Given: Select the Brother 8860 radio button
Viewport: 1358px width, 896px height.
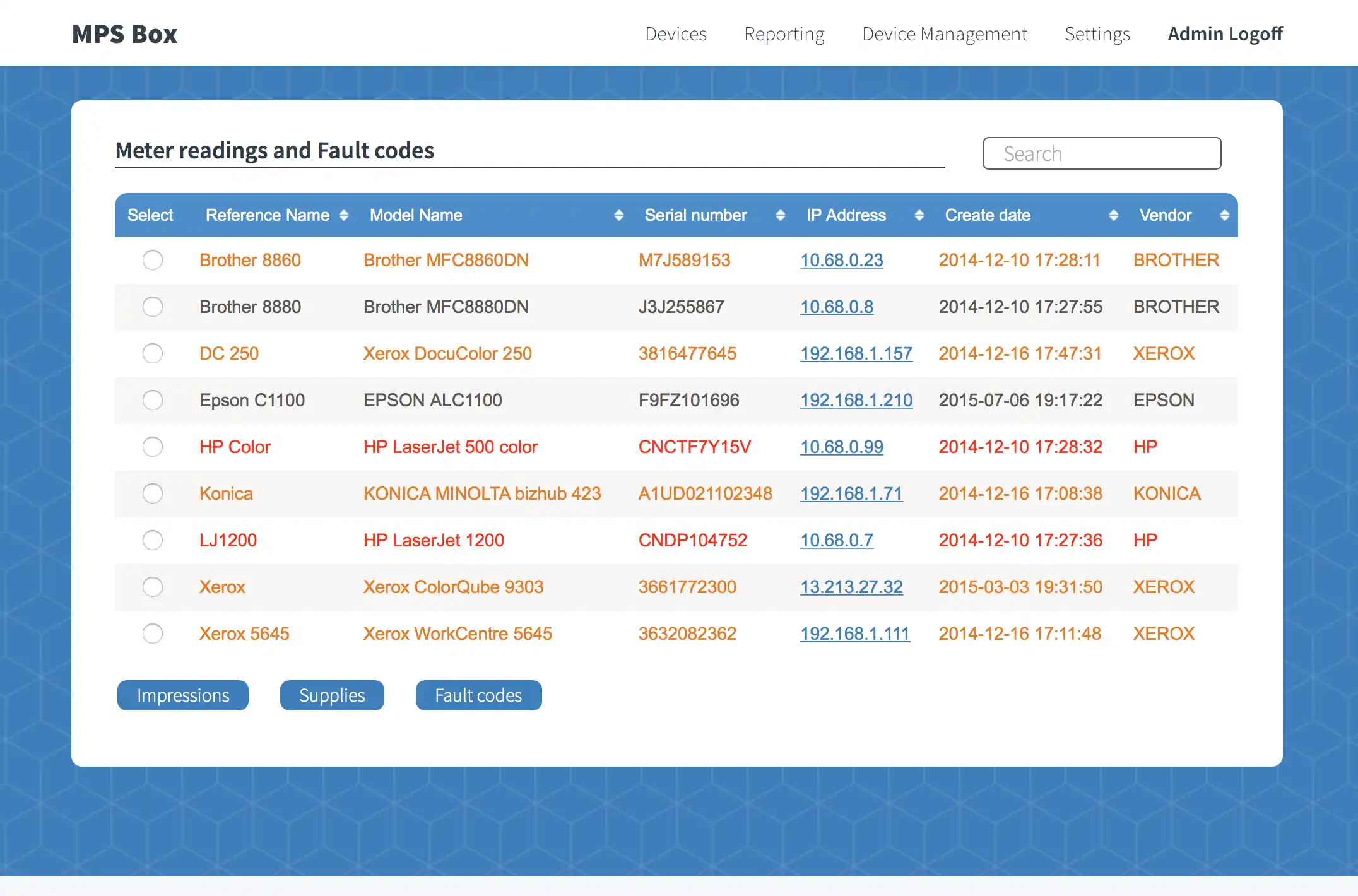Looking at the screenshot, I should (153, 260).
